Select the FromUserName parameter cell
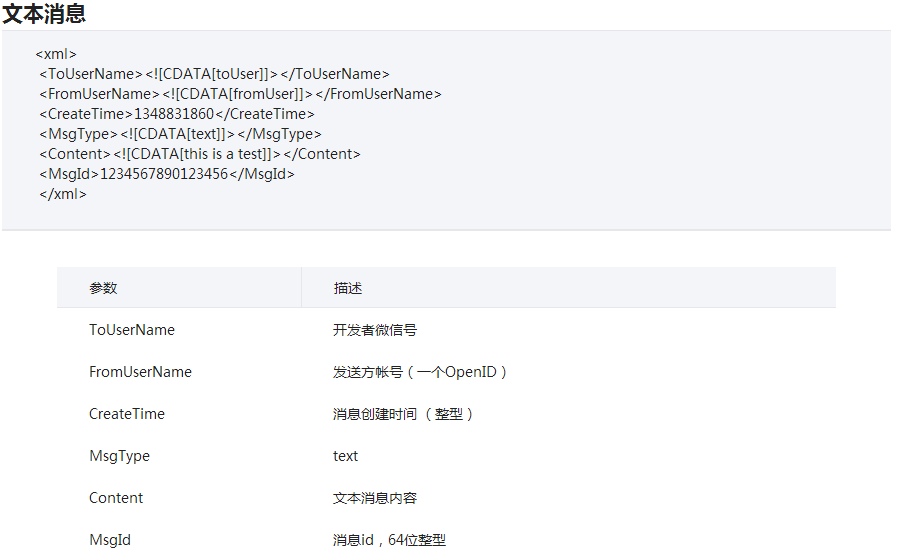Viewport: 919px width, 558px height. click(x=141, y=372)
